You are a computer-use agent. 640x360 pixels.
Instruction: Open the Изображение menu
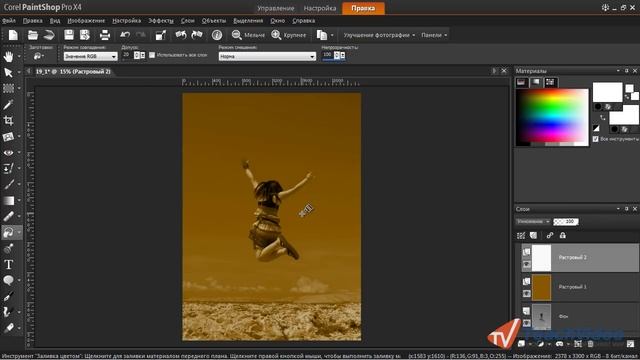(x=86, y=20)
